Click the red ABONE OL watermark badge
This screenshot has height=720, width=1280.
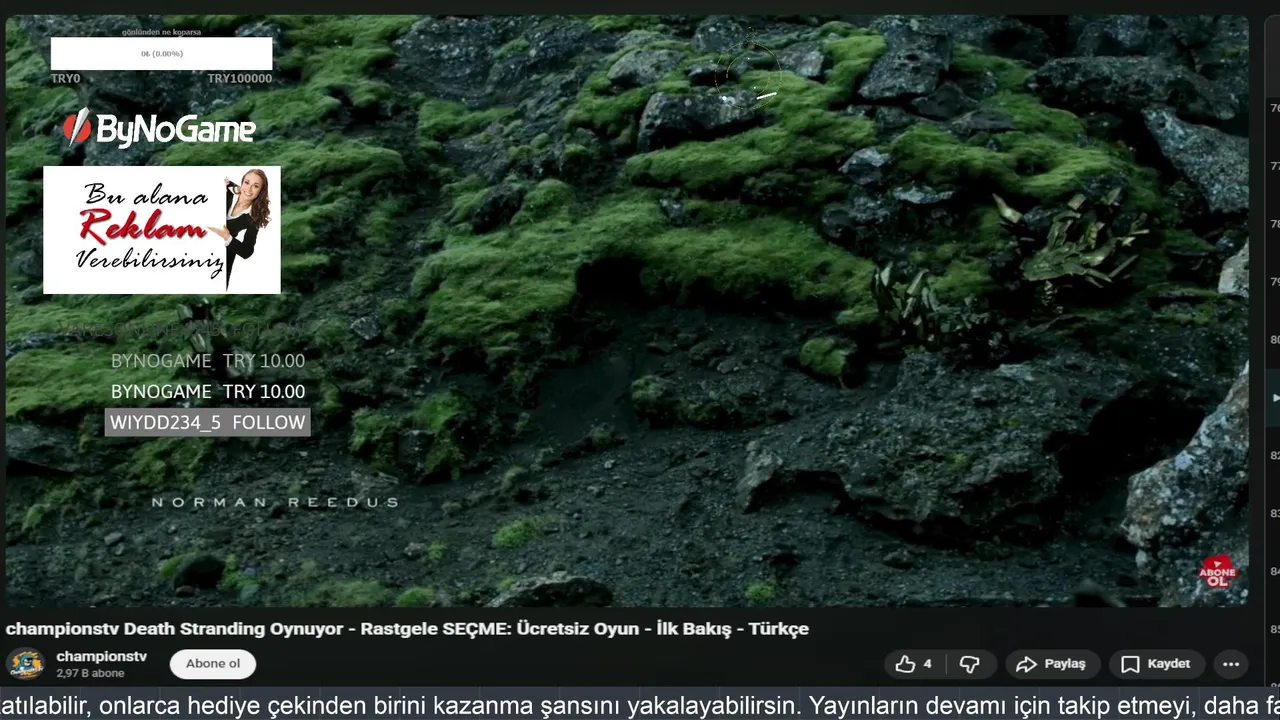coord(1217,573)
